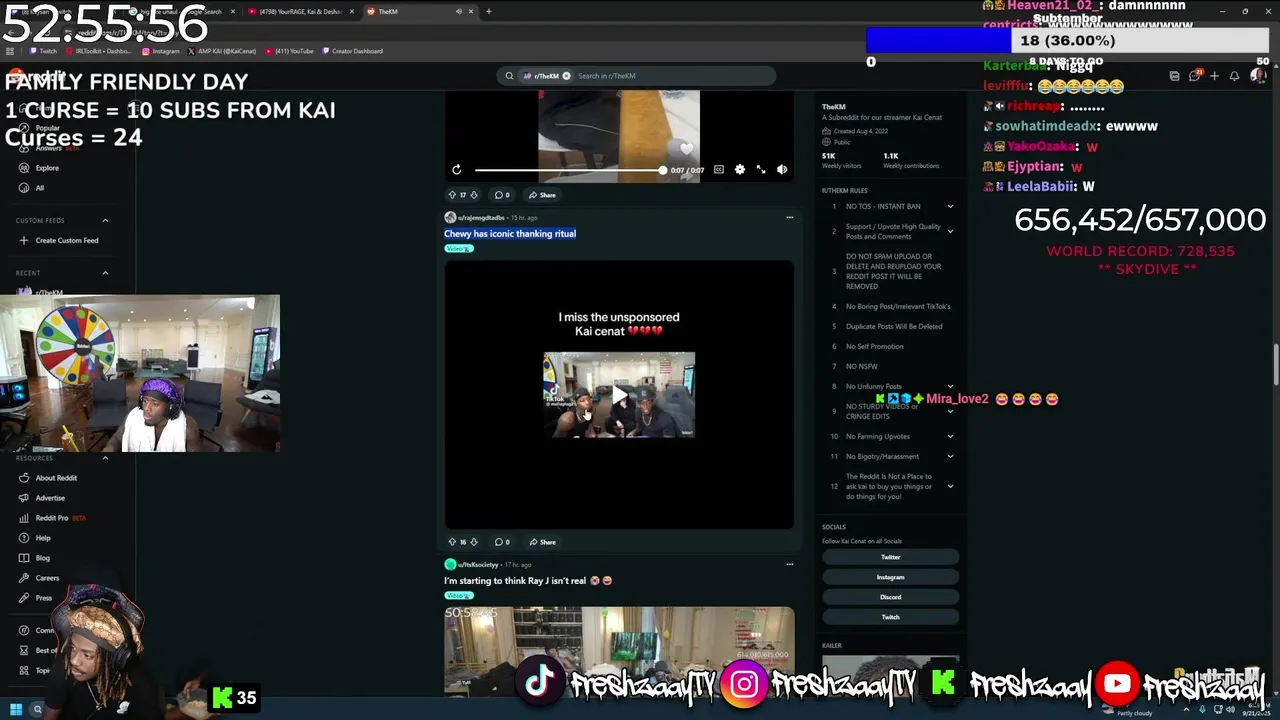Open a new browser tab
The height and width of the screenshot is (720, 1280).
click(488, 12)
